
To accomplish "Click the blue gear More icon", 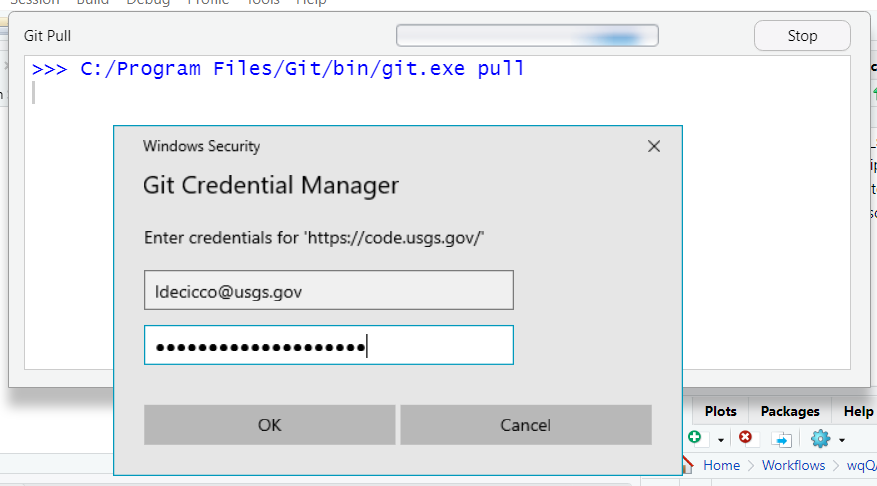I will [821, 438].
